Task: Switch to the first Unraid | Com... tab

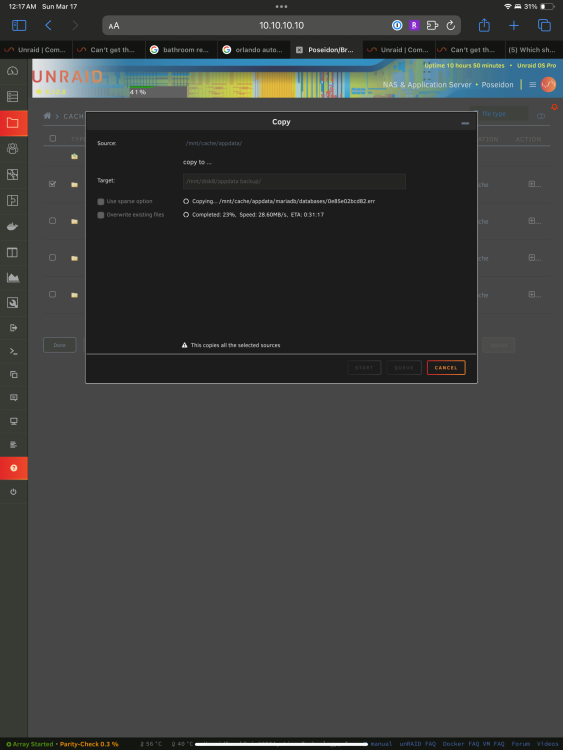Action: click(36, 50)
